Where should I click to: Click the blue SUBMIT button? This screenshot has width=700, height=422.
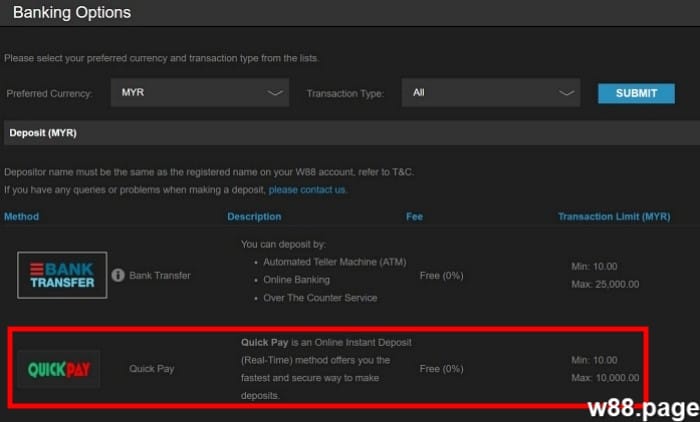point(636,93)
